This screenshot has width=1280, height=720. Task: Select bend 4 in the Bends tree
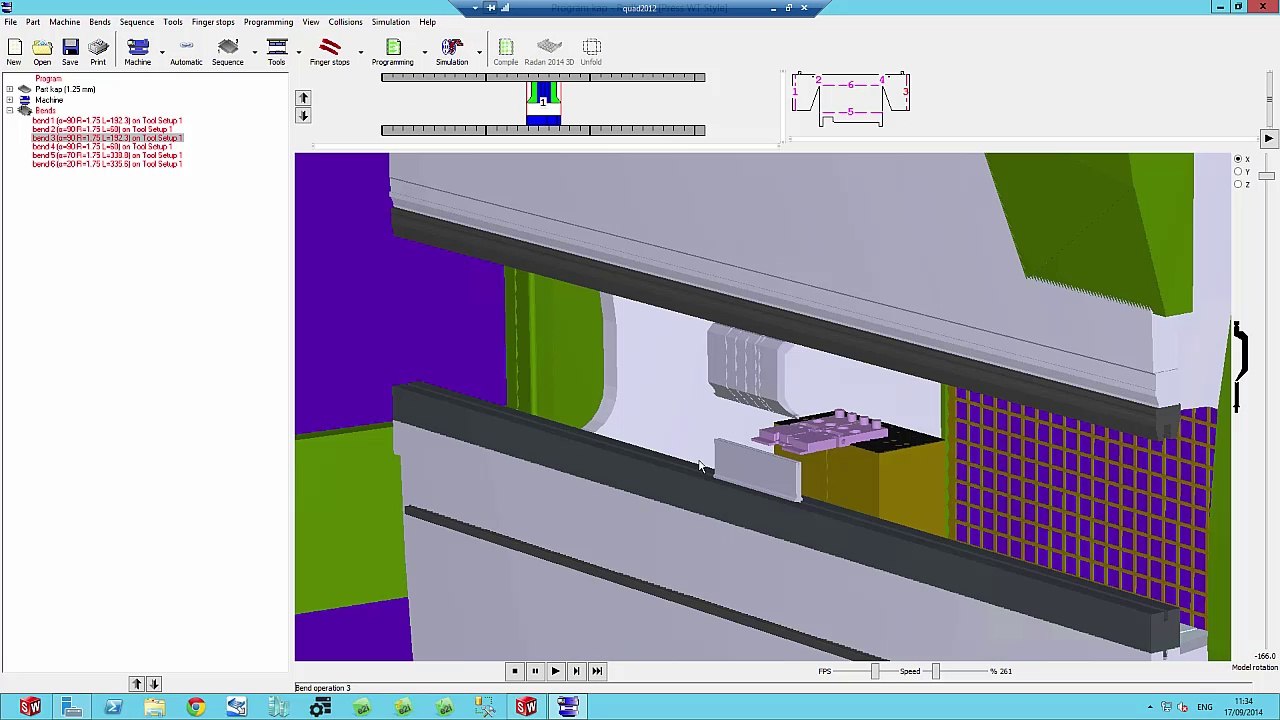point(103,146)
